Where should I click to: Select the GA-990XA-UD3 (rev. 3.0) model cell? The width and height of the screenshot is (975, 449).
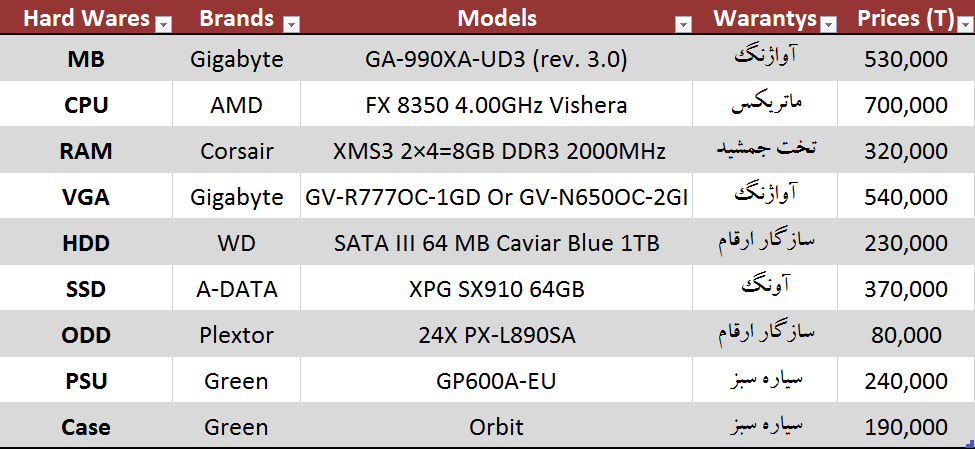point(496,60)
